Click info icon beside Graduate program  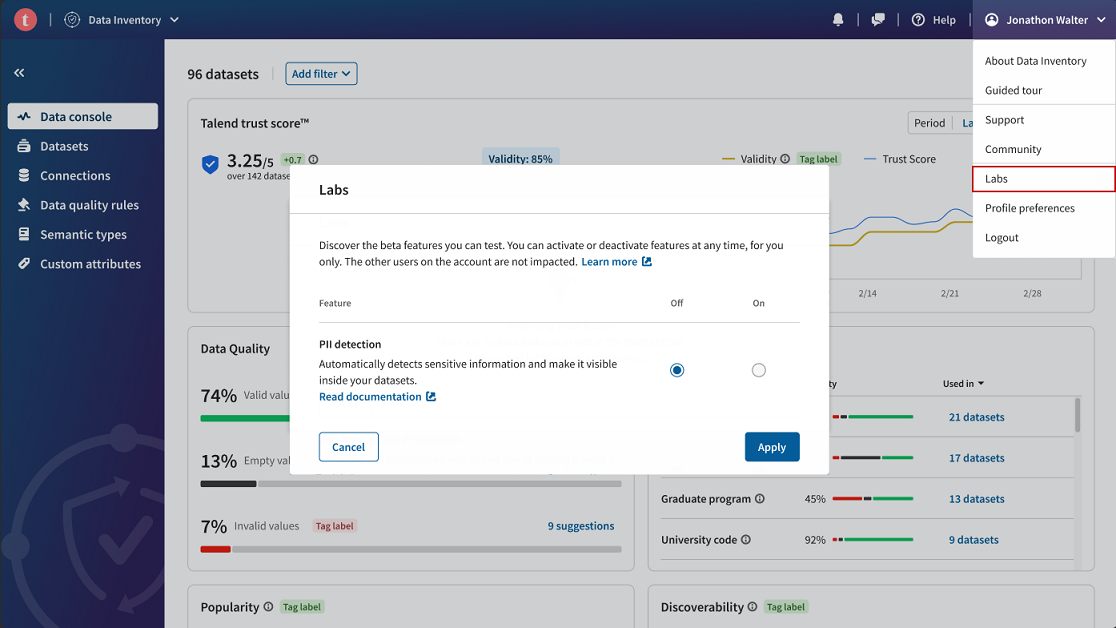click(x=760, y=499)
